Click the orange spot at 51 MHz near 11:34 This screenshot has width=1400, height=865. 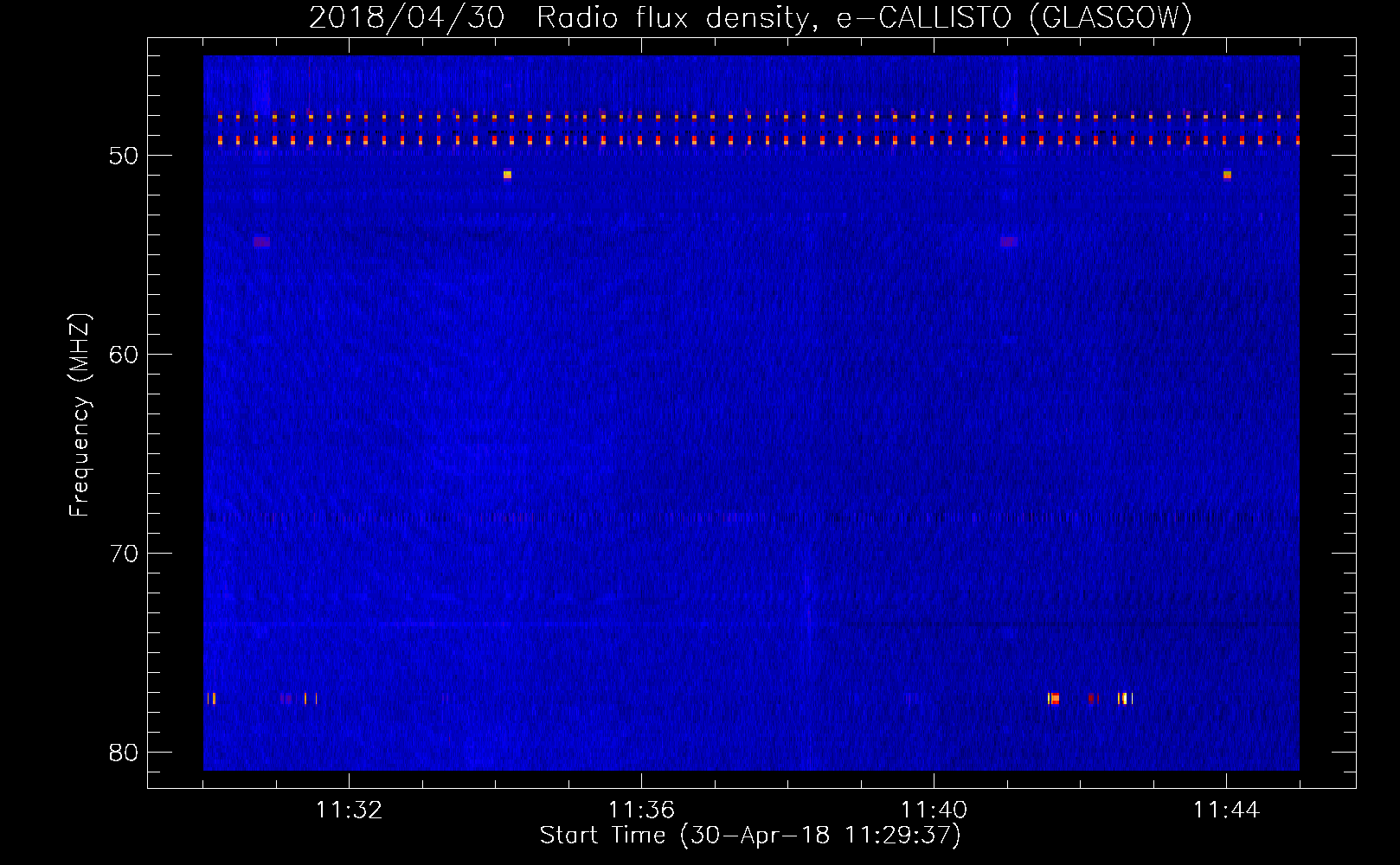[507, 175]
